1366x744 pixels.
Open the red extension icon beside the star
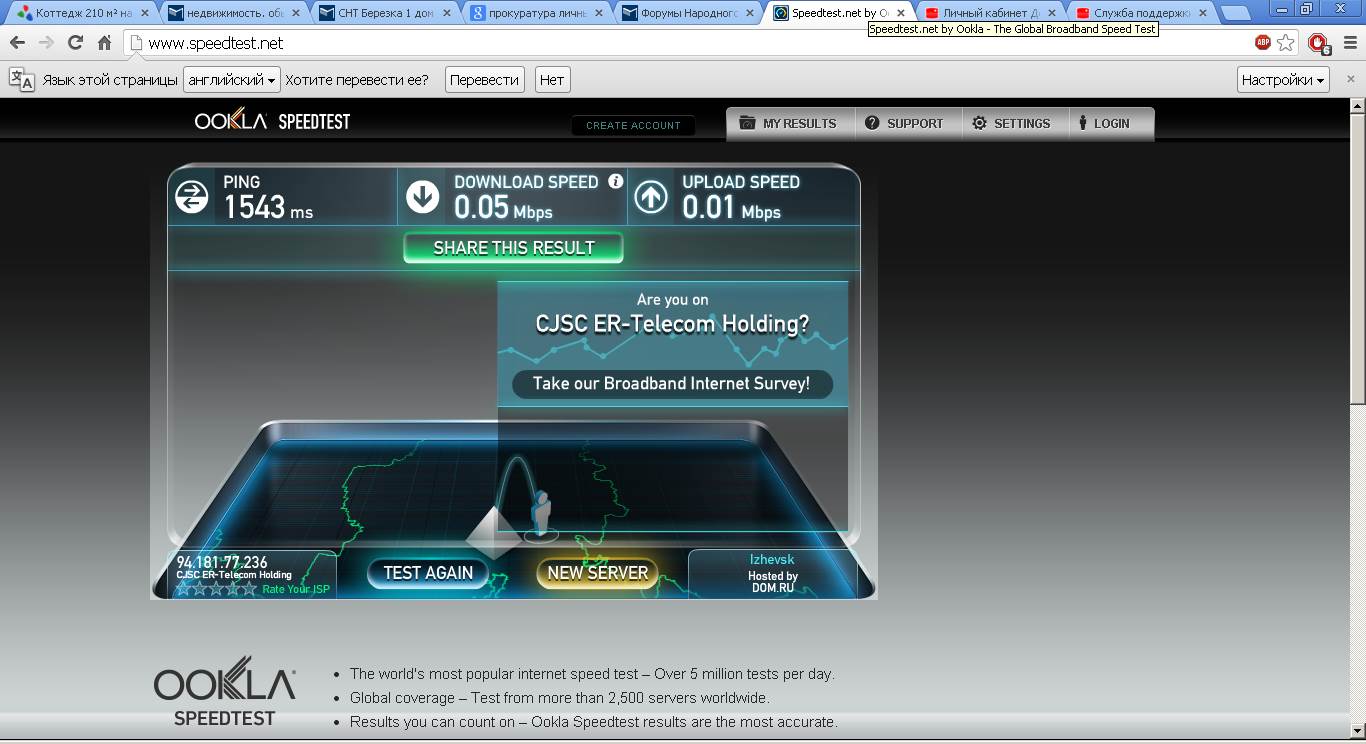pos(1318,43)
